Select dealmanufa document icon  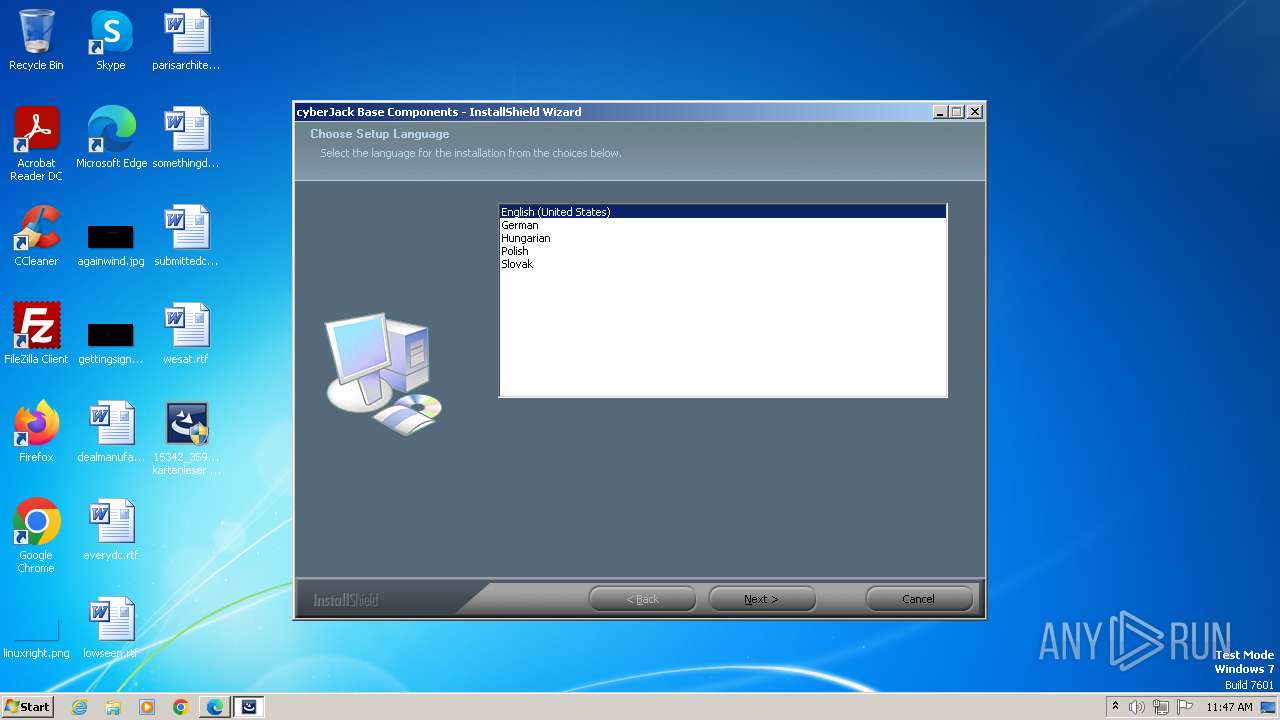(111, 432)
